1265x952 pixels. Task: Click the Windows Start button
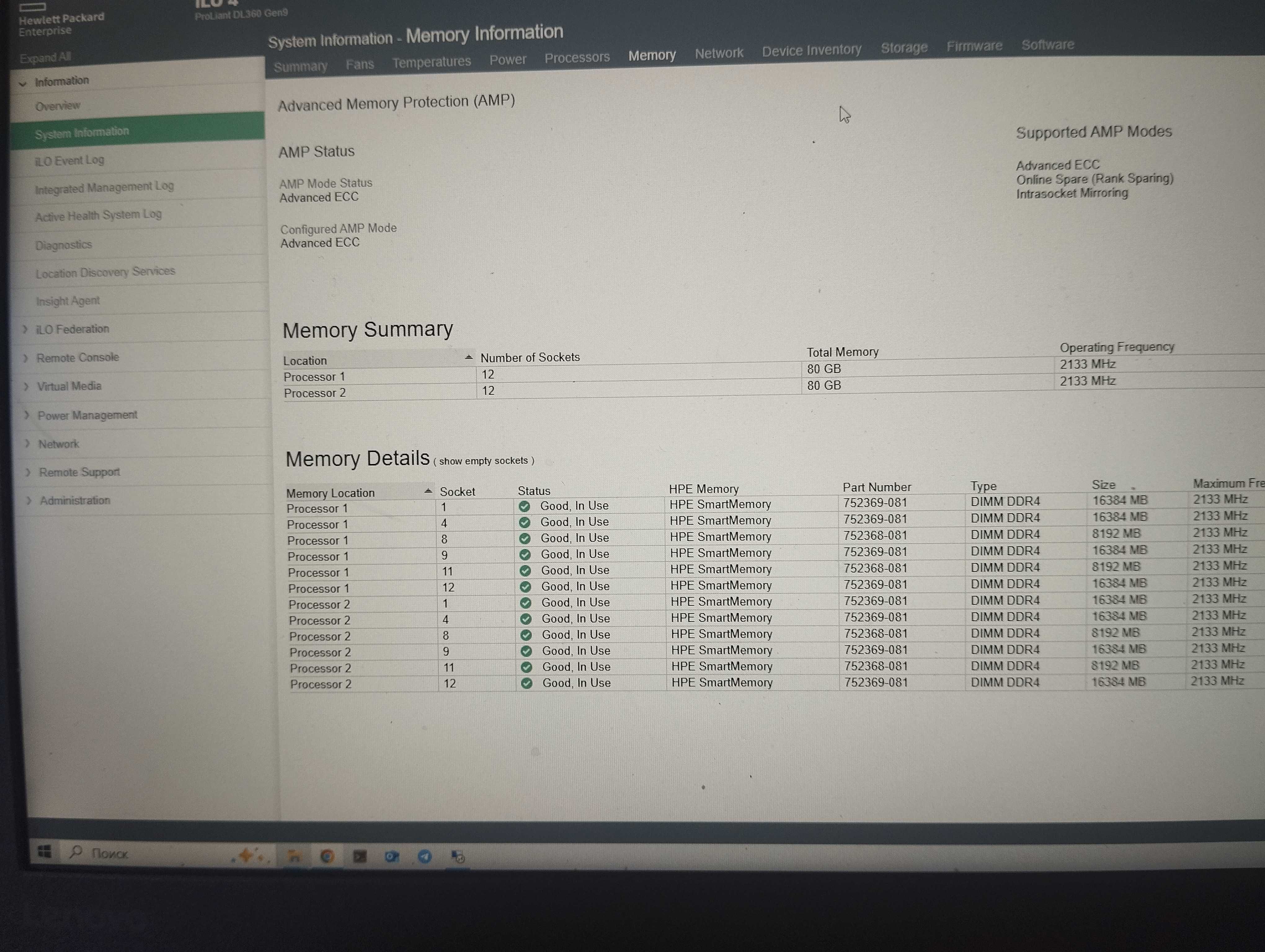pos(45,851)
